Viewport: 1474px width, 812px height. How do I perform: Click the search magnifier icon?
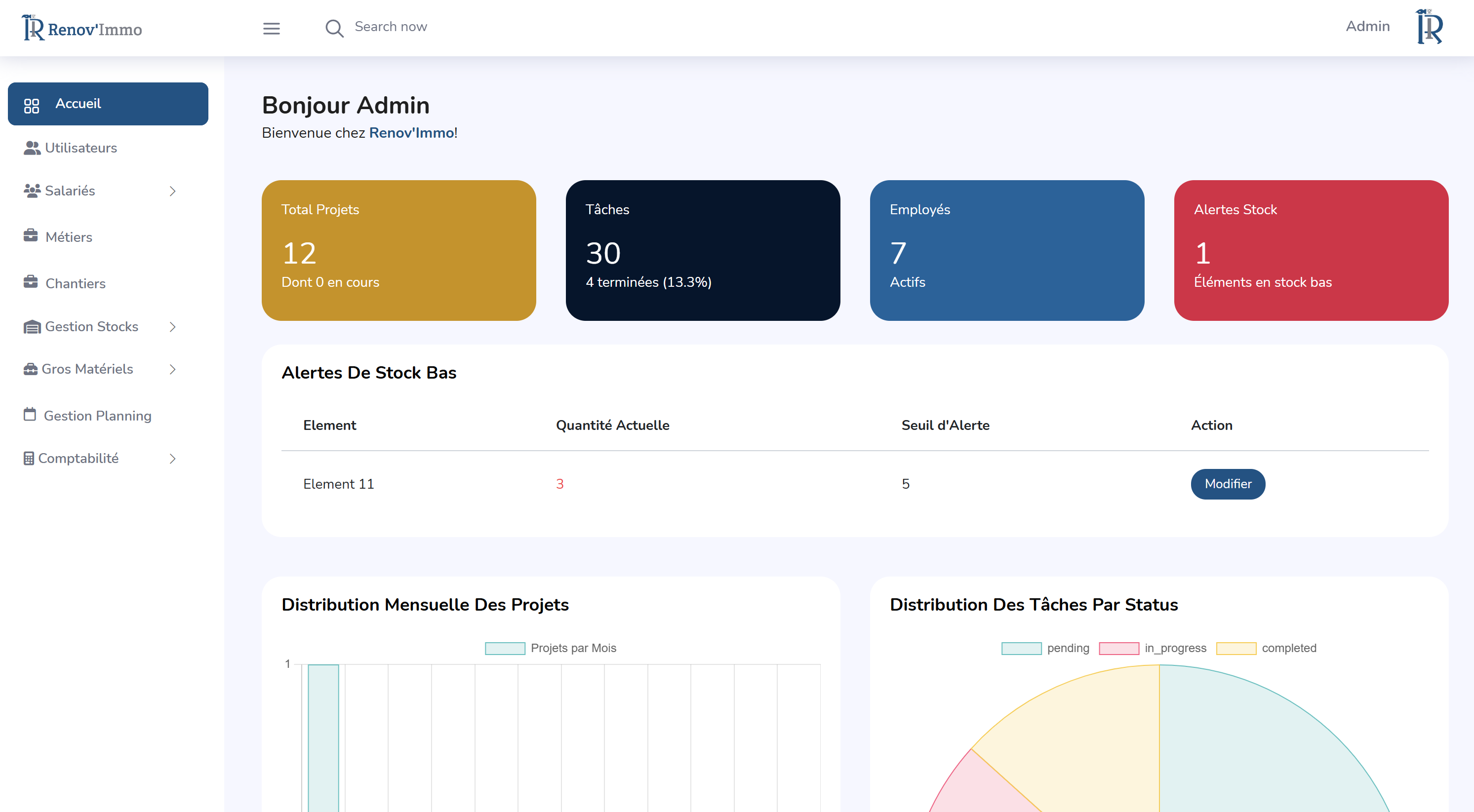pyautogui.click(x=334, y=28)
